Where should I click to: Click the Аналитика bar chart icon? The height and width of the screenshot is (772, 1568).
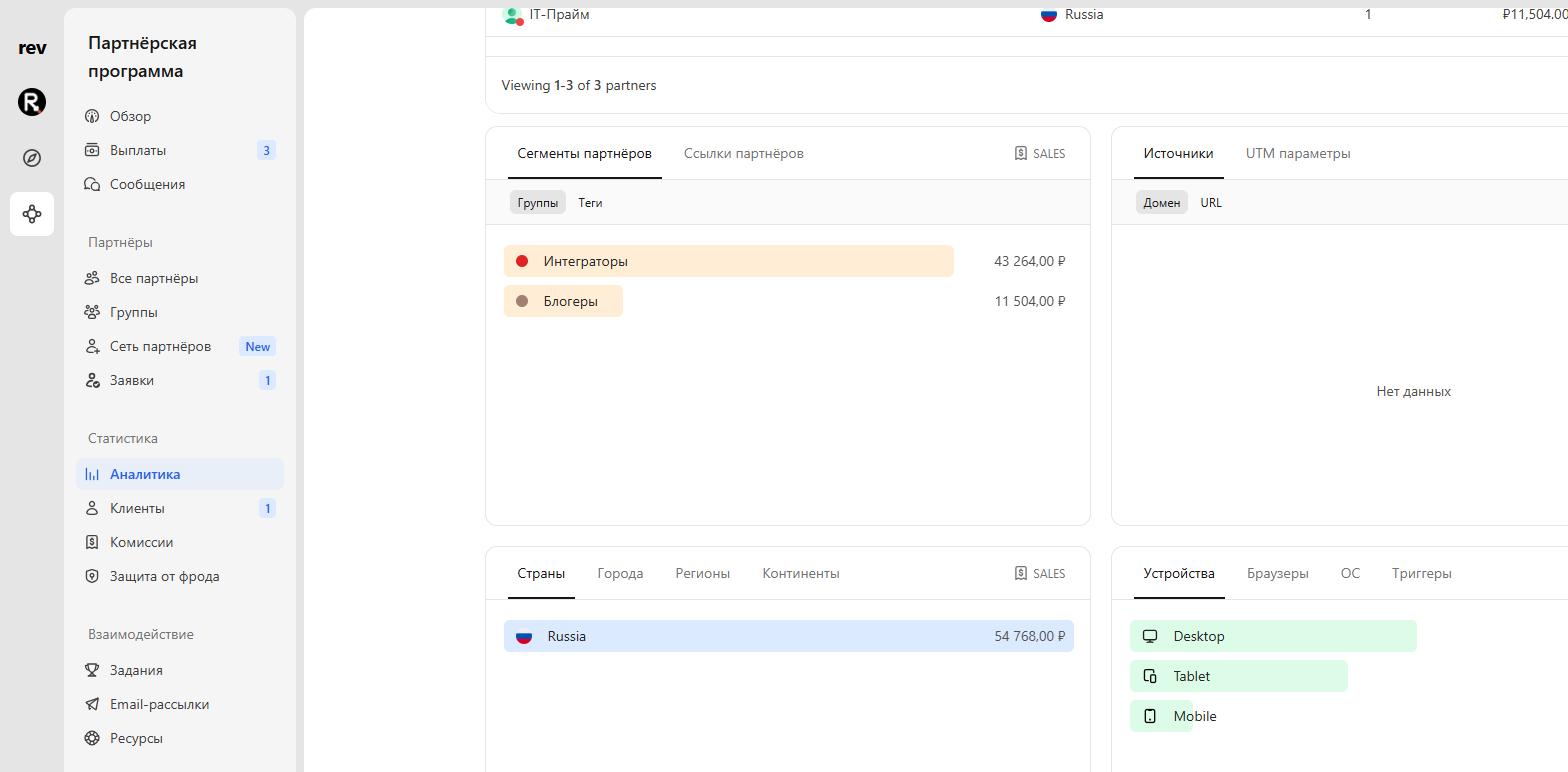pyautogui.click(x=92, y=474)
